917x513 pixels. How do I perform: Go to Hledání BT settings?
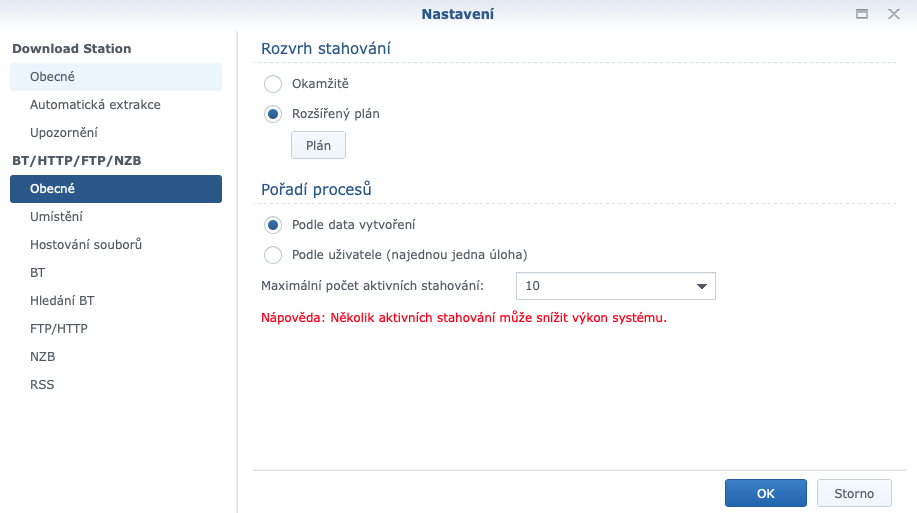pos(62,301)
